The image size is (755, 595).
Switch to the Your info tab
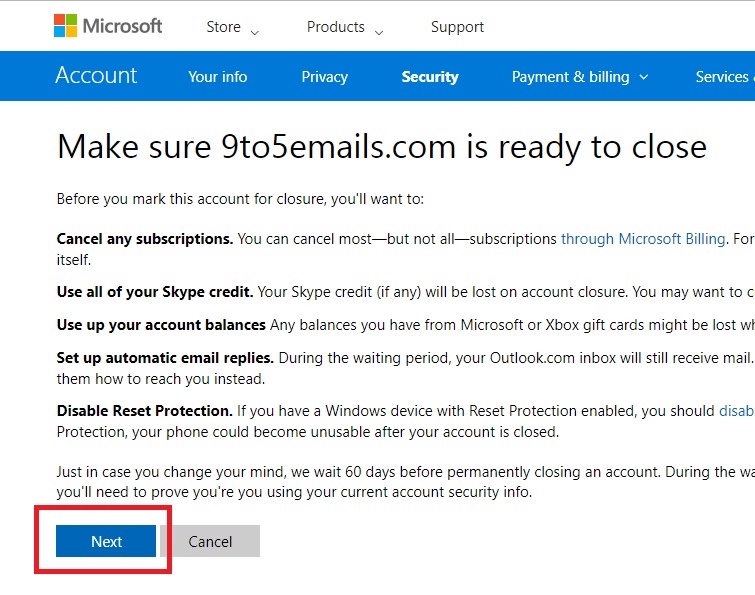click(x=217, y=77)
